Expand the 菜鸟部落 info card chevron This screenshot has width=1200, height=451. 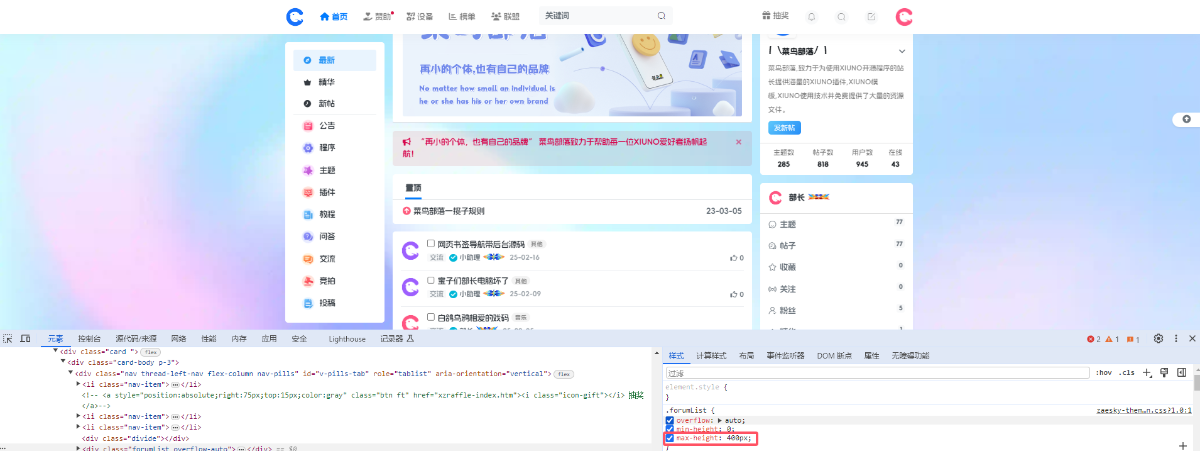(902, 51)
